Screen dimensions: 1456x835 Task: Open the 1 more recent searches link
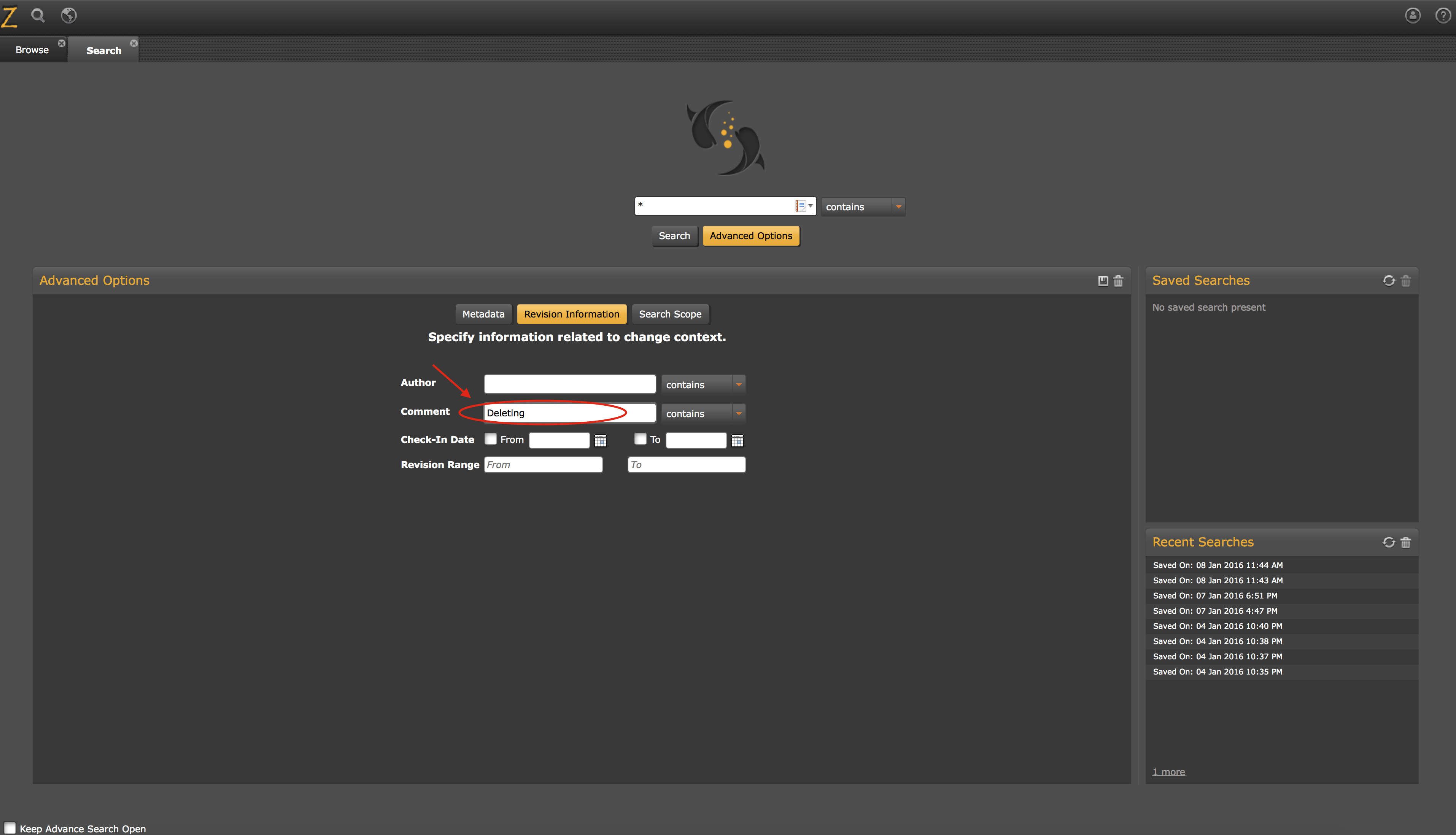pyautogui.click(x=1168, y=772)
